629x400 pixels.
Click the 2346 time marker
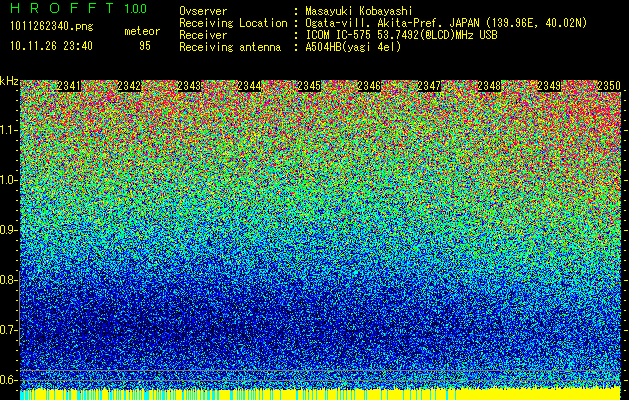369,86
